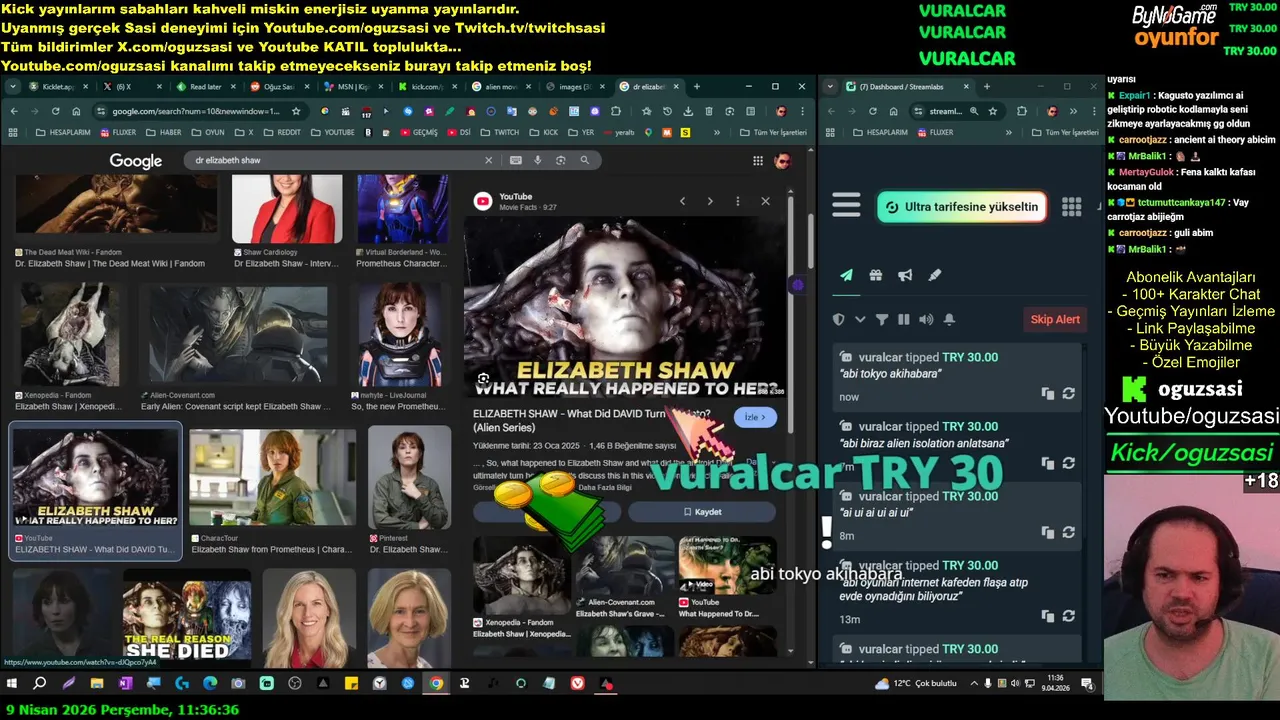Show next image in preview panel
Screen dimensions: 1280x720
(x=710, y=201)
